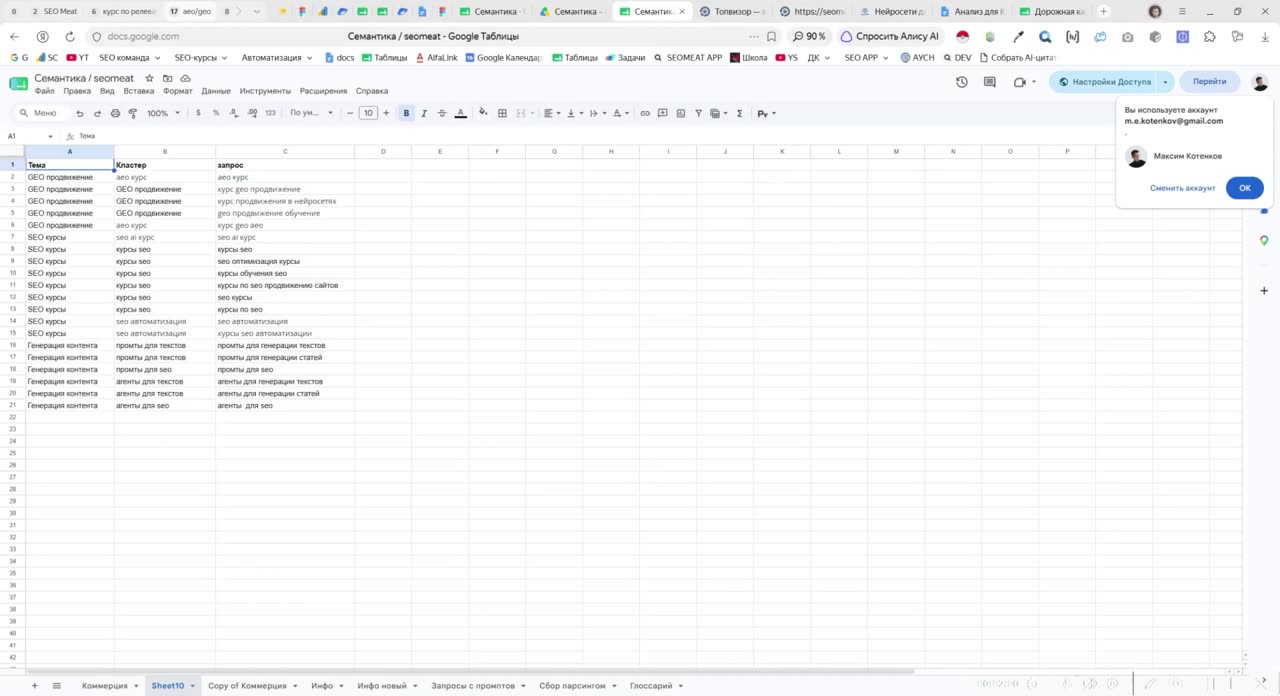Confirm account popup with OK
This screenshot has width=1280, height=696.
click(1244, 188)
